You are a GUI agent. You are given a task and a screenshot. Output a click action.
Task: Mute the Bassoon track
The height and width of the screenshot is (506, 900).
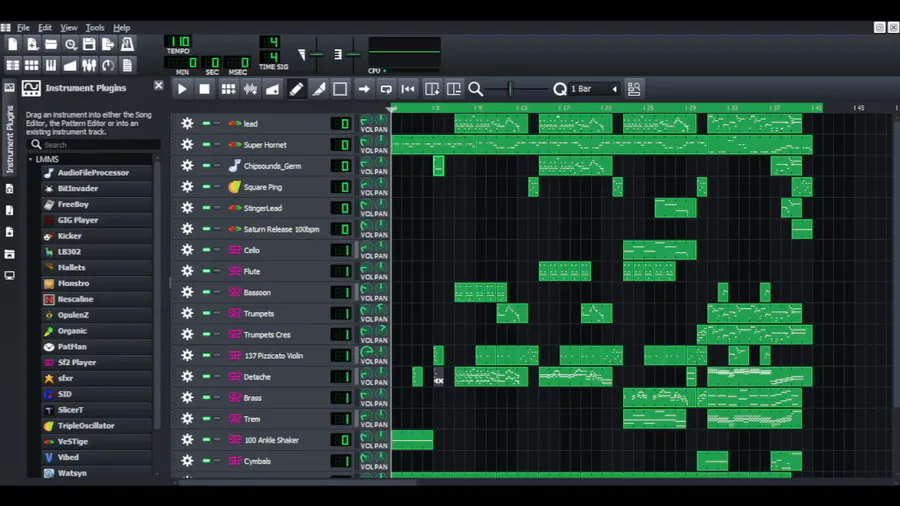coord(206,292)
